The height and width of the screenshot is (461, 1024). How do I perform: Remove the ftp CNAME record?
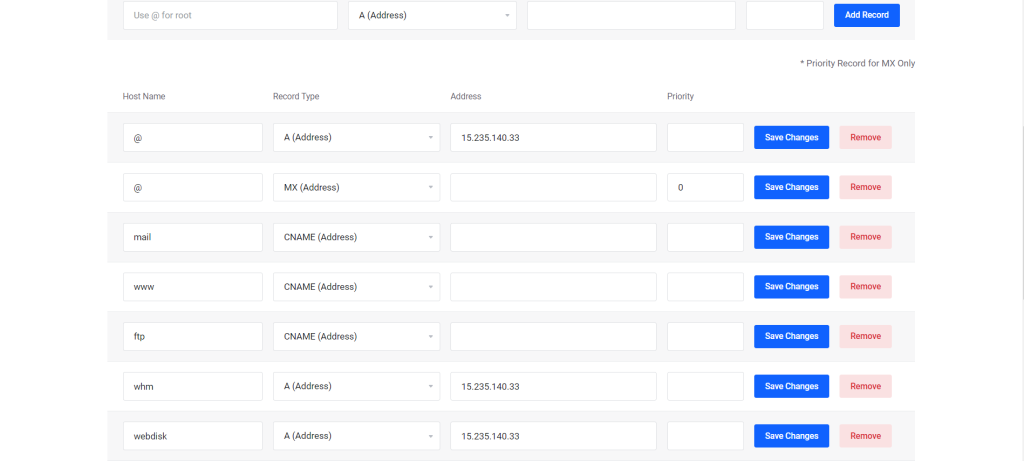click(865, 336)
